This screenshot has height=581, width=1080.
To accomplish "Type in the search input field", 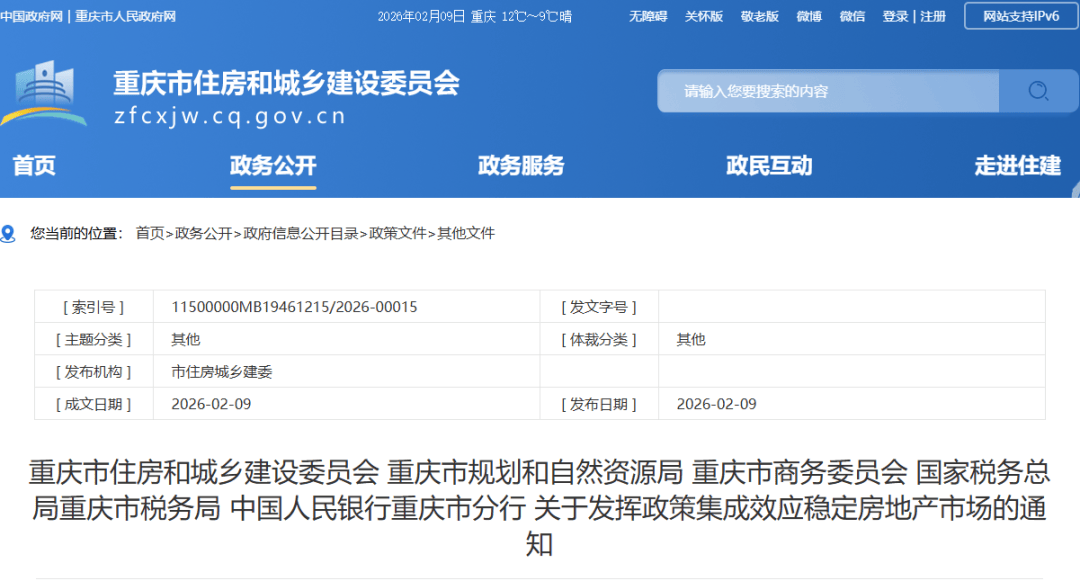I will 827,91.
